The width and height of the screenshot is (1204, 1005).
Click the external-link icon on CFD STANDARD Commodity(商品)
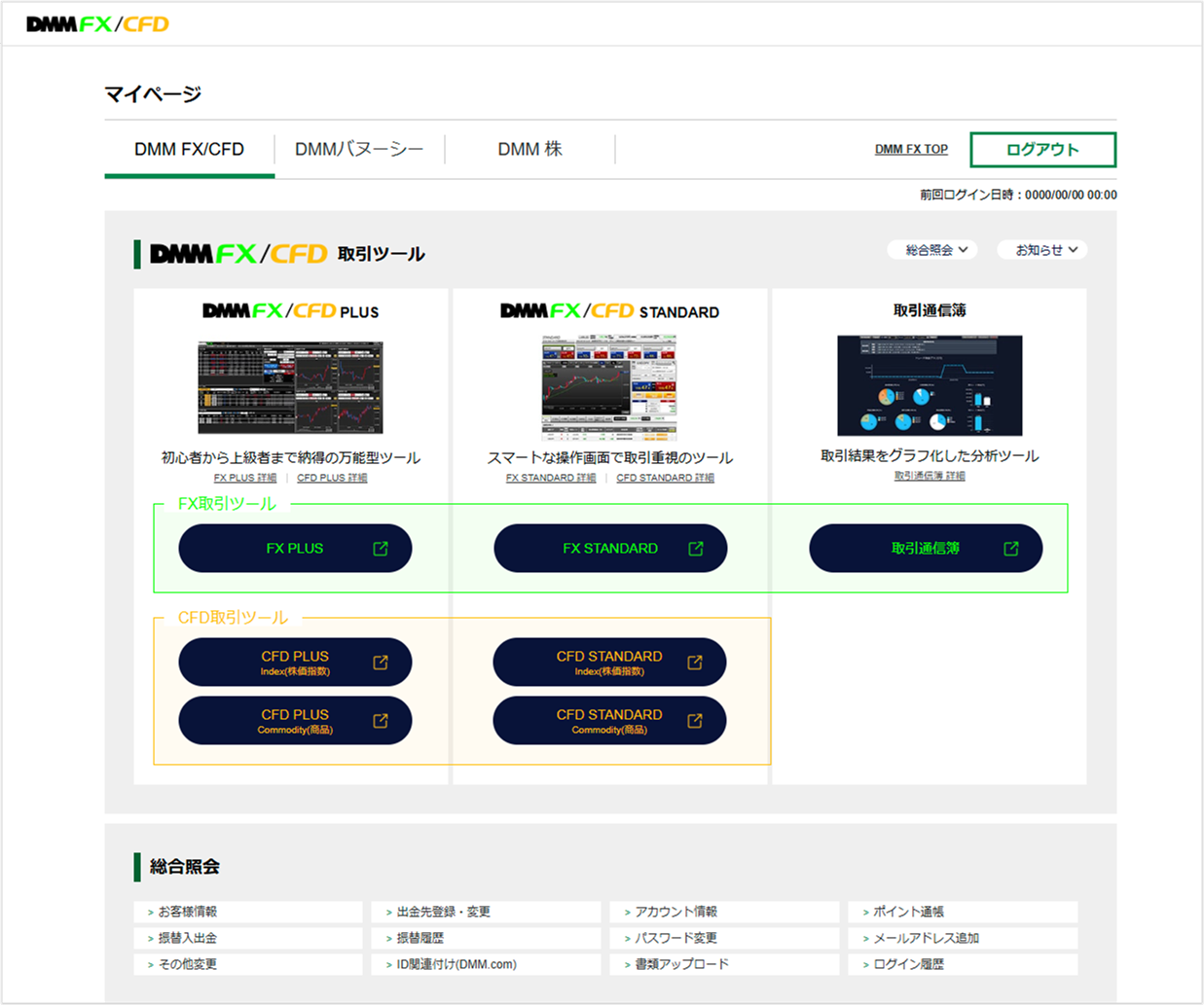click(x=694, y=721)
